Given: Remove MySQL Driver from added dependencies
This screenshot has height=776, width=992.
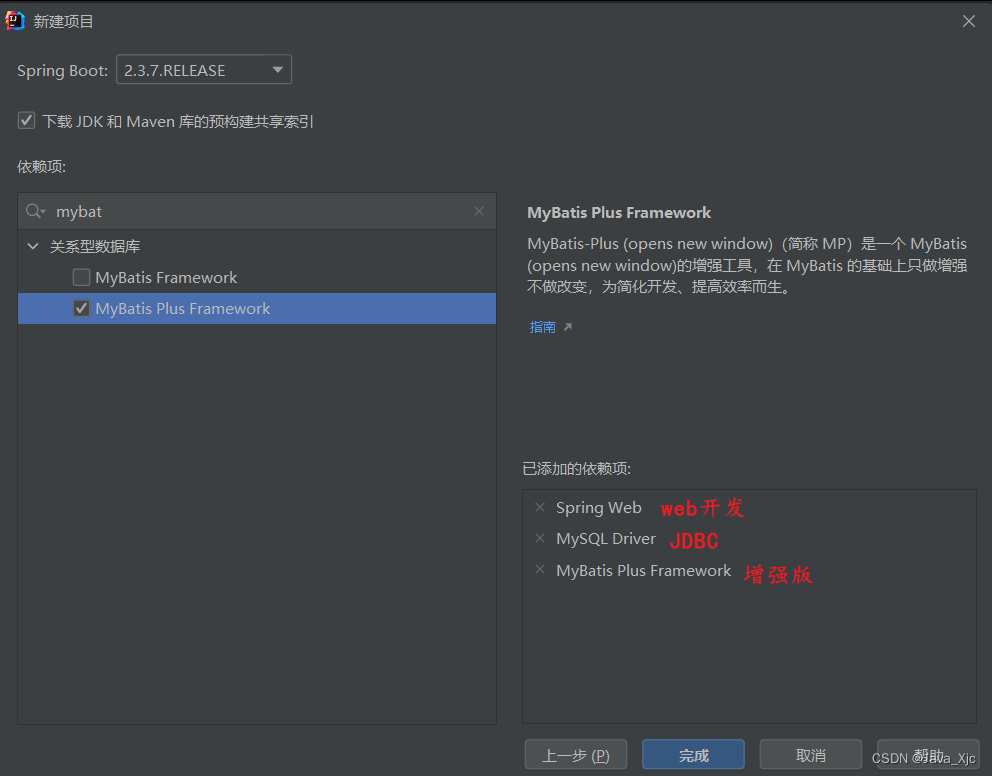Looking at the screenshot, I should 540,538.
